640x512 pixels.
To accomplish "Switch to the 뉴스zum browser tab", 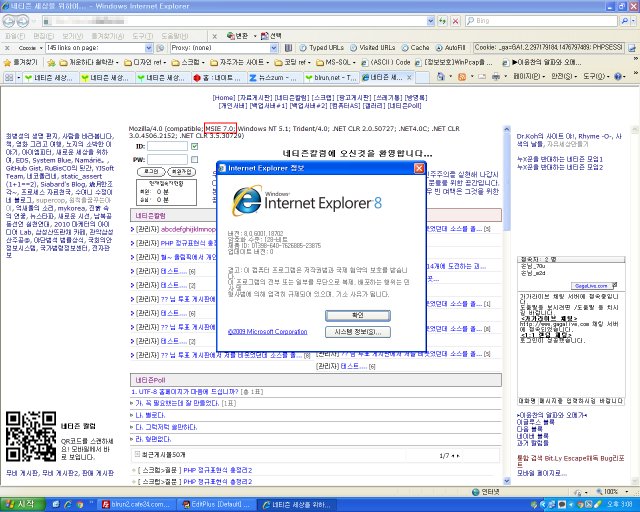I will click(275, 77).
